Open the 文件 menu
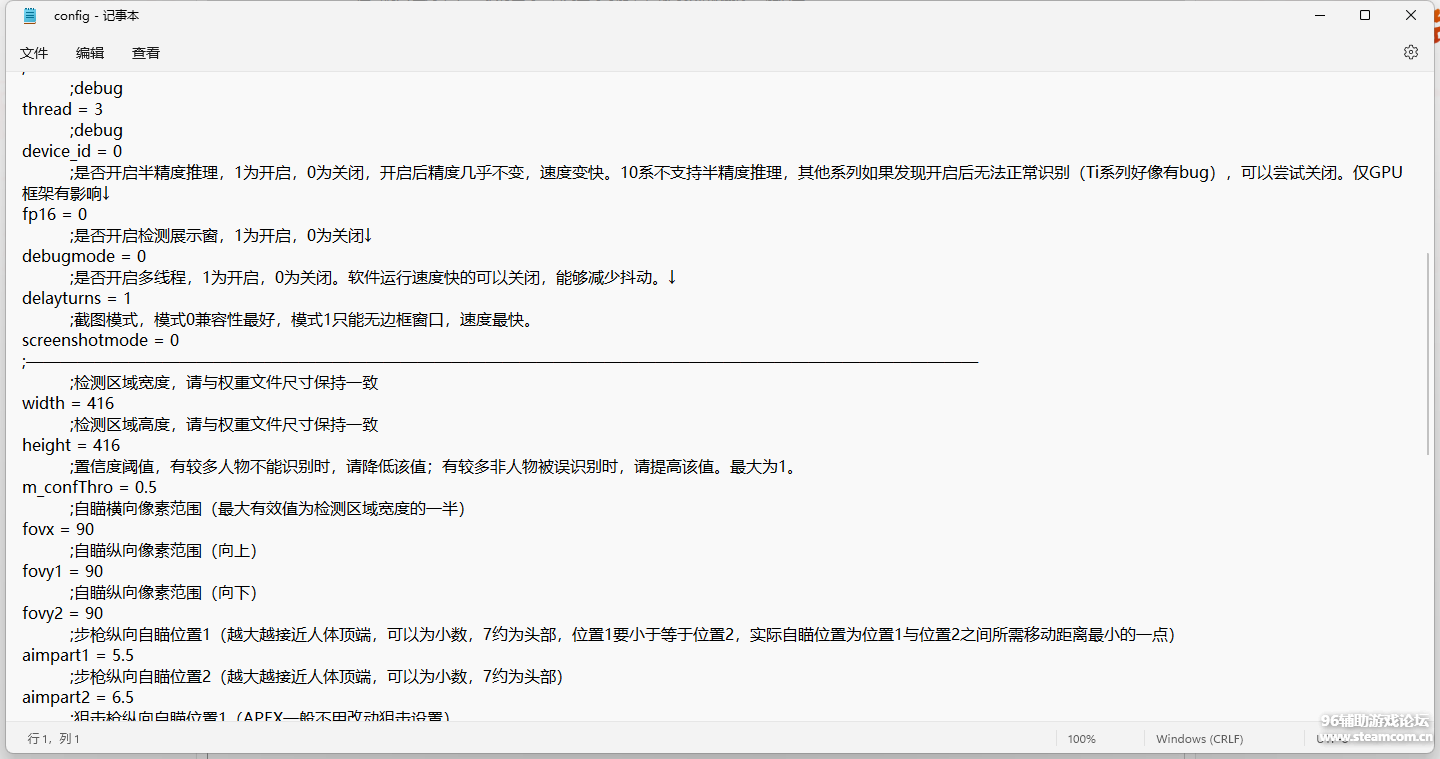This screenshot has height=759, width=1440. pyautogui.click(x=34, y=53)
